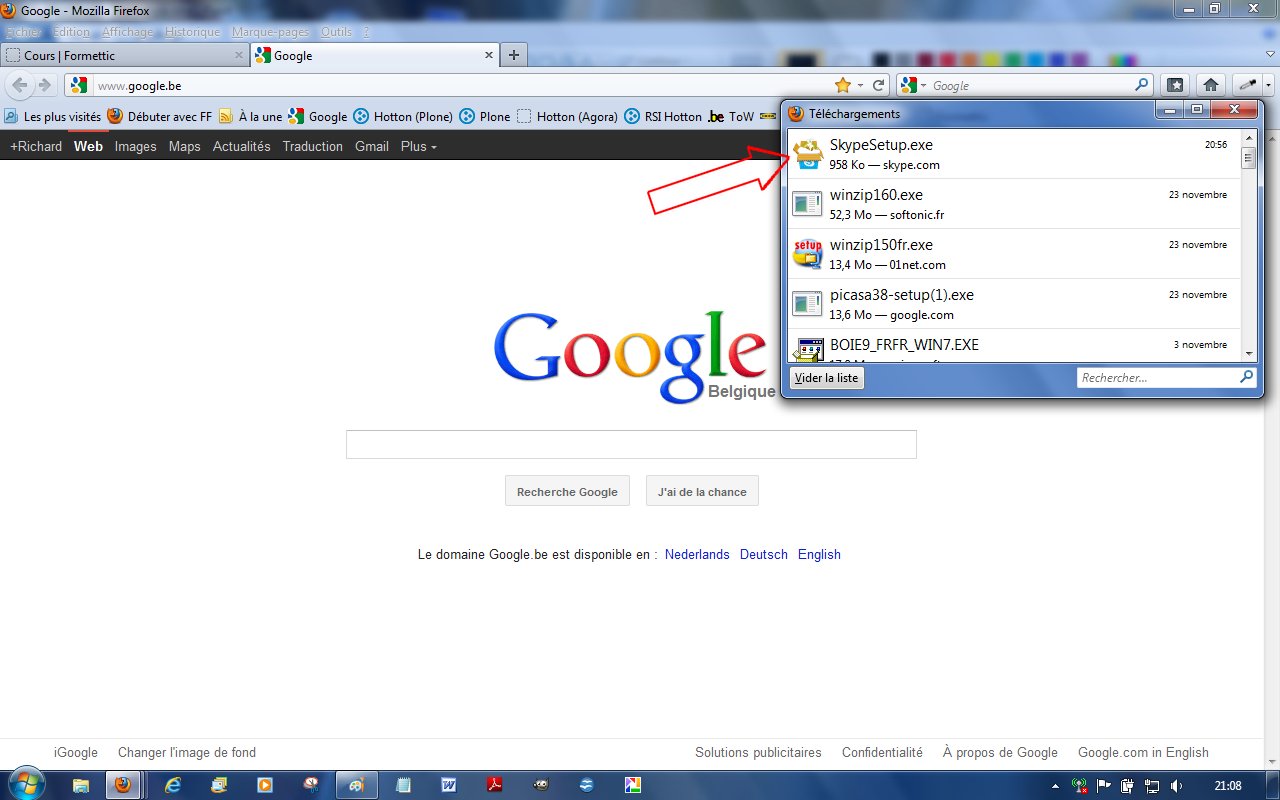The height and width of the screenshot is (800, 1280).
Task: Click the downloads list scrollbar down arrow
Action: click(x=1249, y=353)
